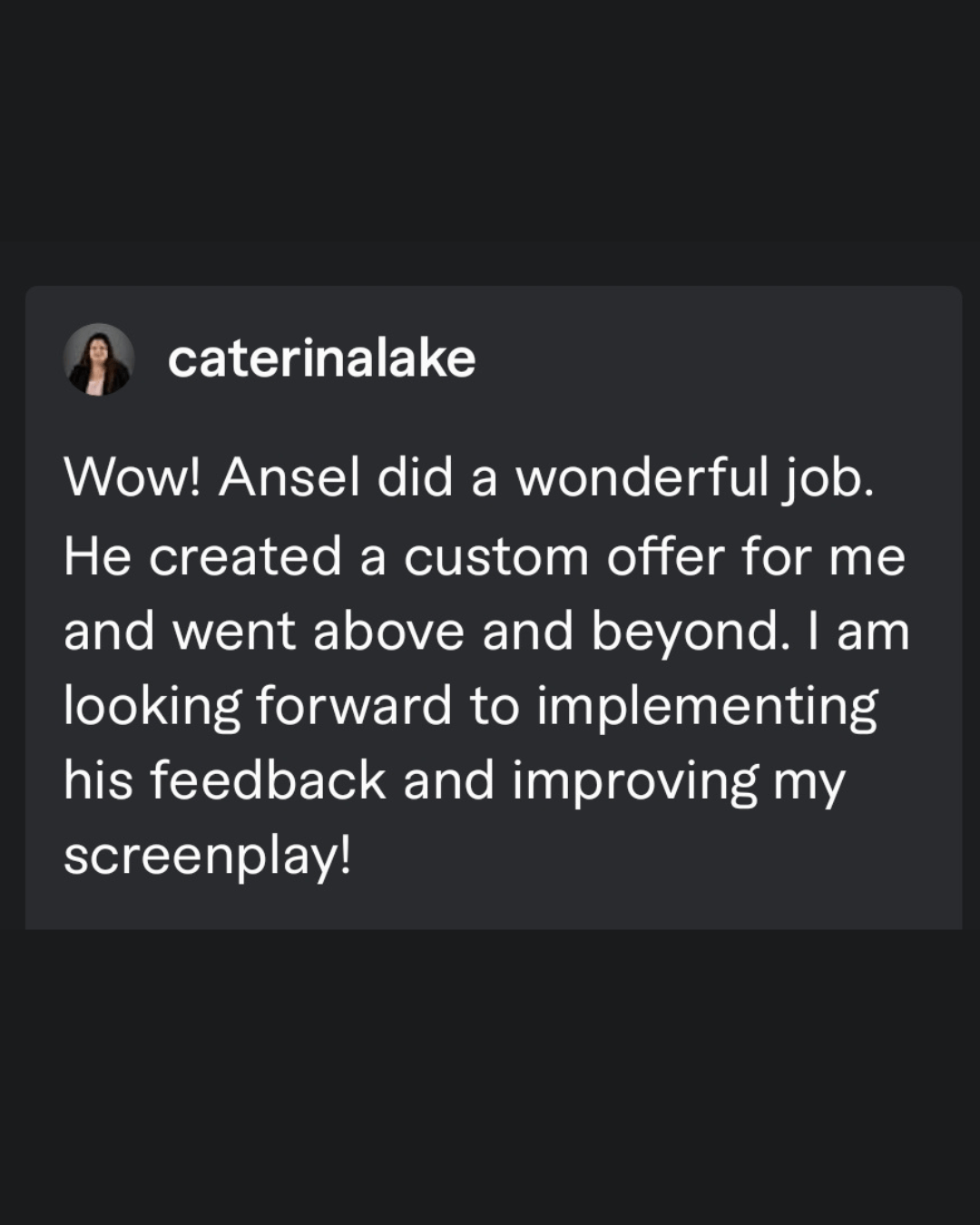Viewport: 980px width, 1225px height.
Task: Click the word "forward" in the review
Action: tap(354, 707)
